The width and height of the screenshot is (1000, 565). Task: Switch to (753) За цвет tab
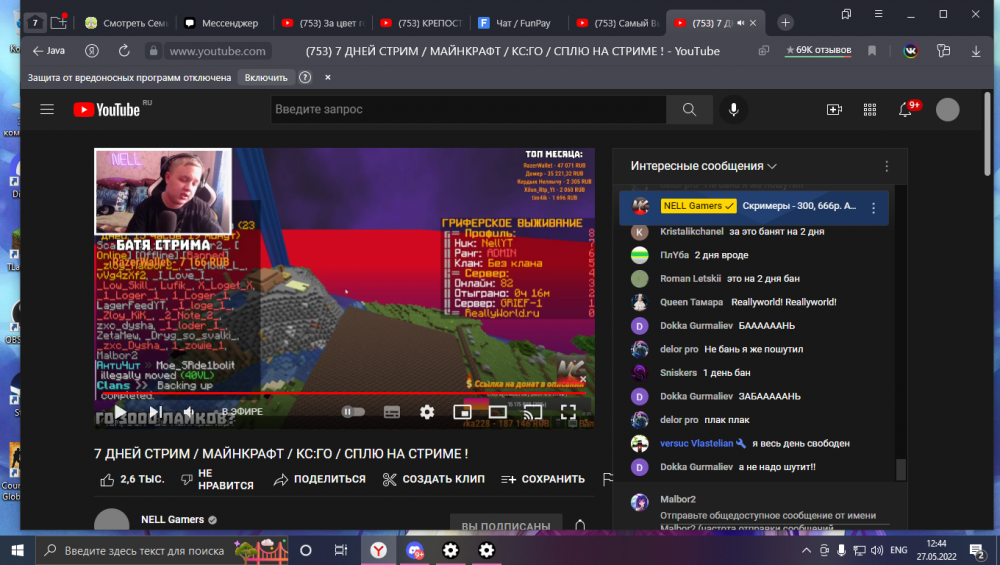pyautogui.click(x=324, y=23)
